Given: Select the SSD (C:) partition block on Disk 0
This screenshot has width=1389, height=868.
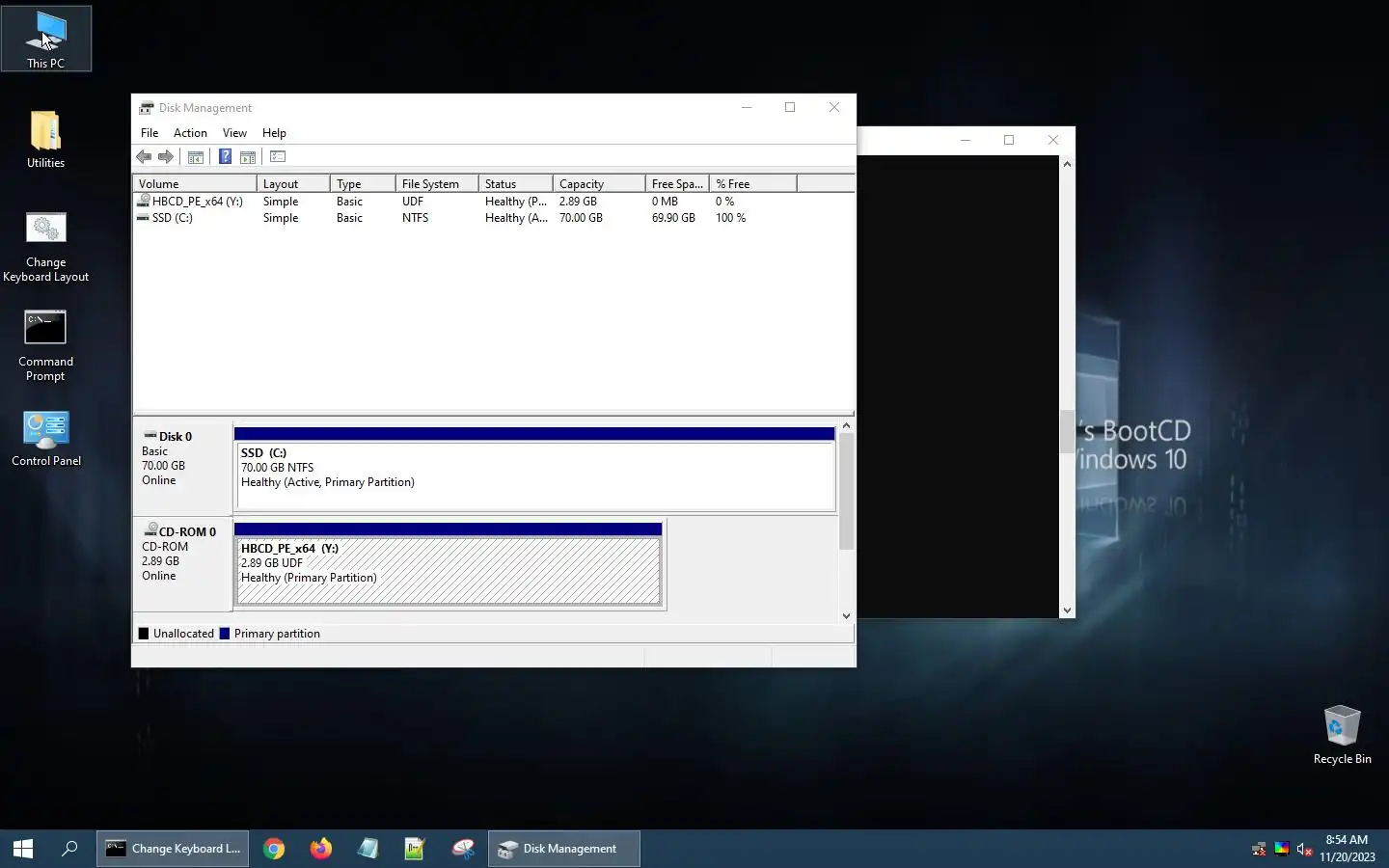Looking at the screenshot, I should [x=534, y=469].
